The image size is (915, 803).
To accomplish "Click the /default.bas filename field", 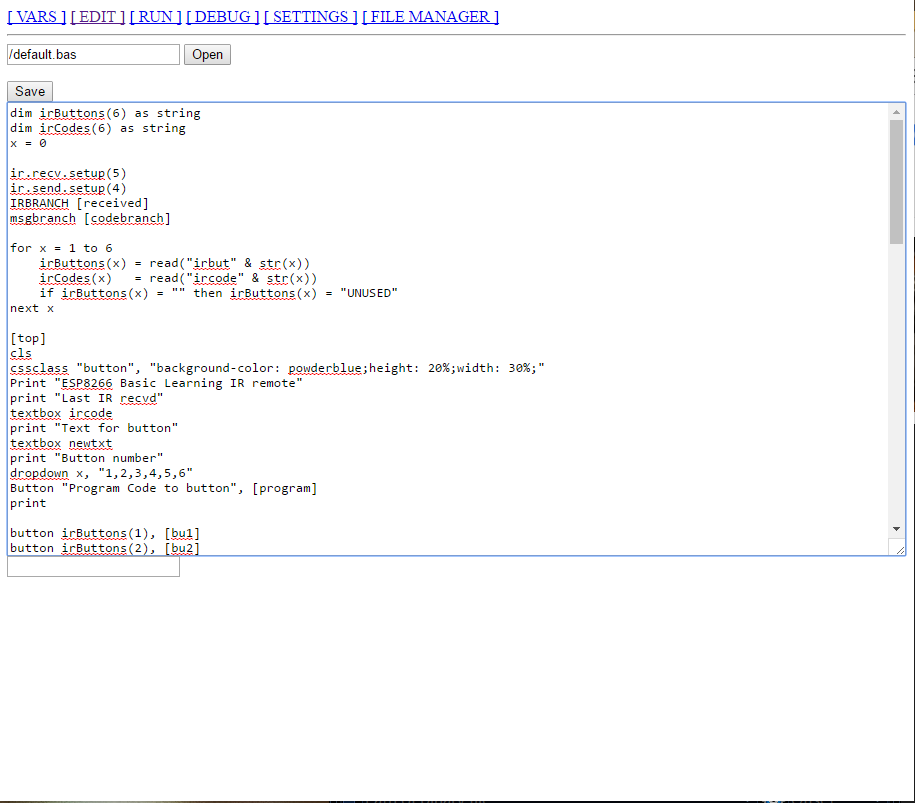I will pyautogui.click(x=93, y=55).
